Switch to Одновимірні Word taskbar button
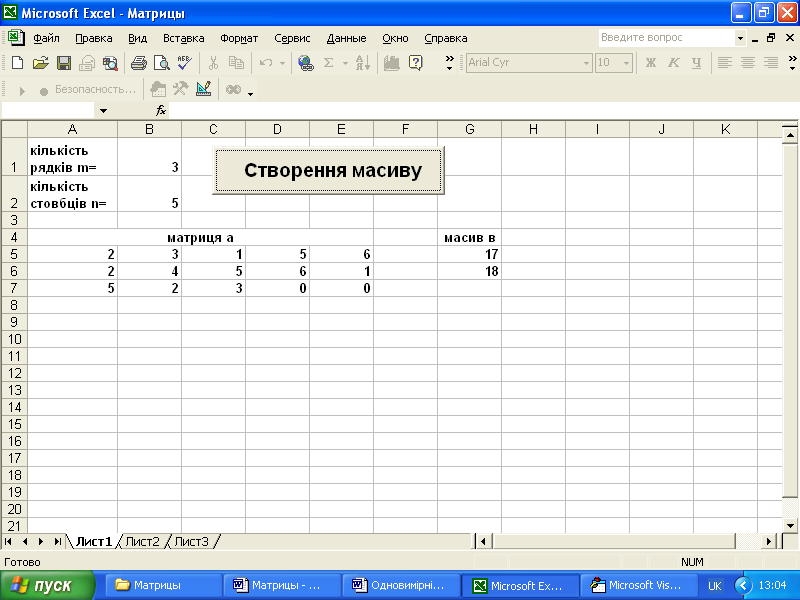Viewport: 800px width, 600px height. click(401, 585)
